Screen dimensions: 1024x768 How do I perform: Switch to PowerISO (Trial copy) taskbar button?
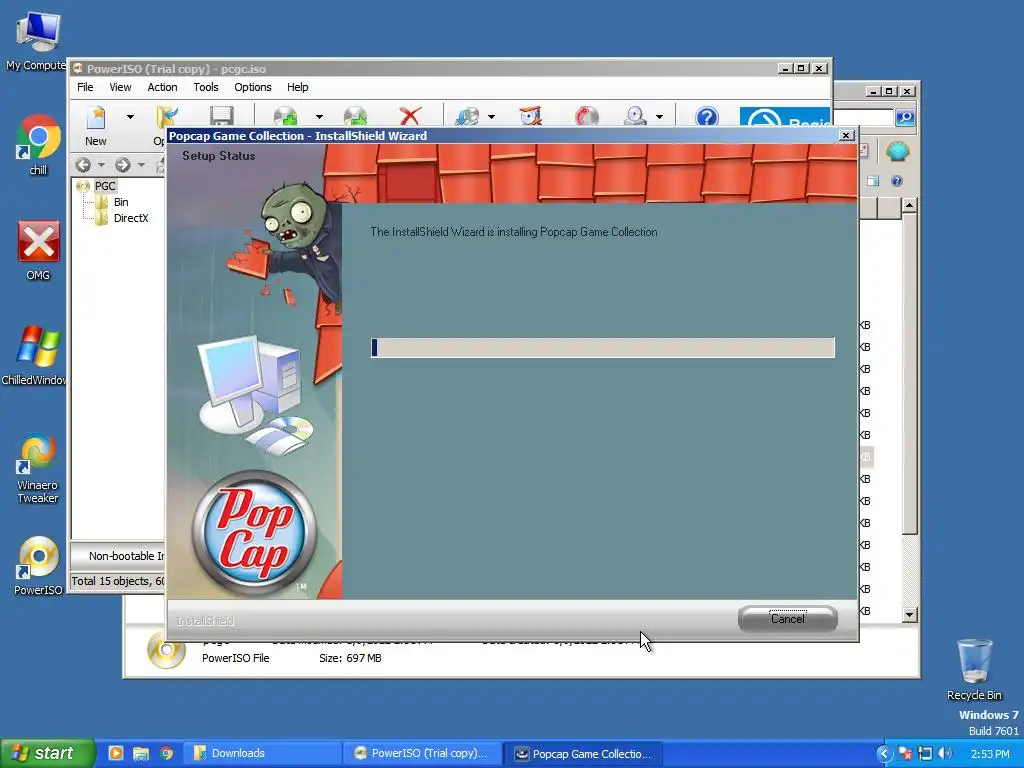[x=422, y=753]
